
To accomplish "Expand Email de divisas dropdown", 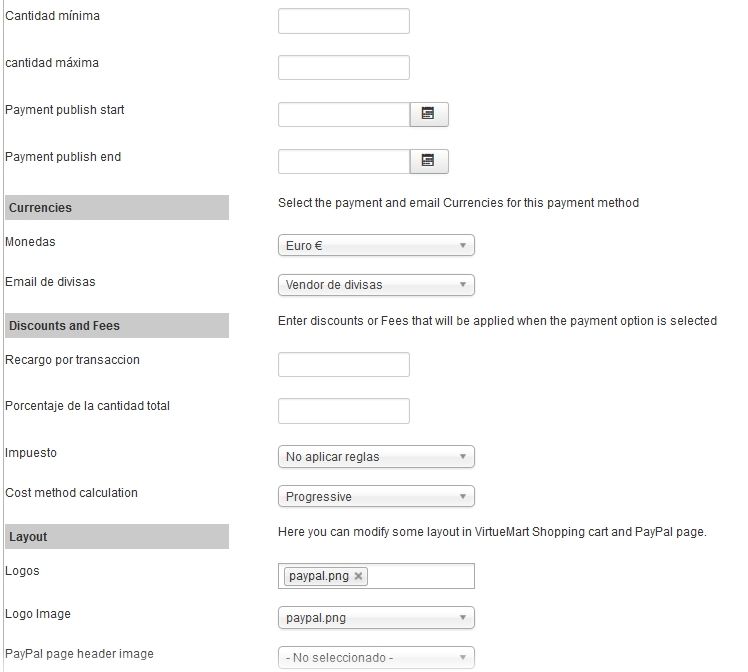I will point(376,285).
